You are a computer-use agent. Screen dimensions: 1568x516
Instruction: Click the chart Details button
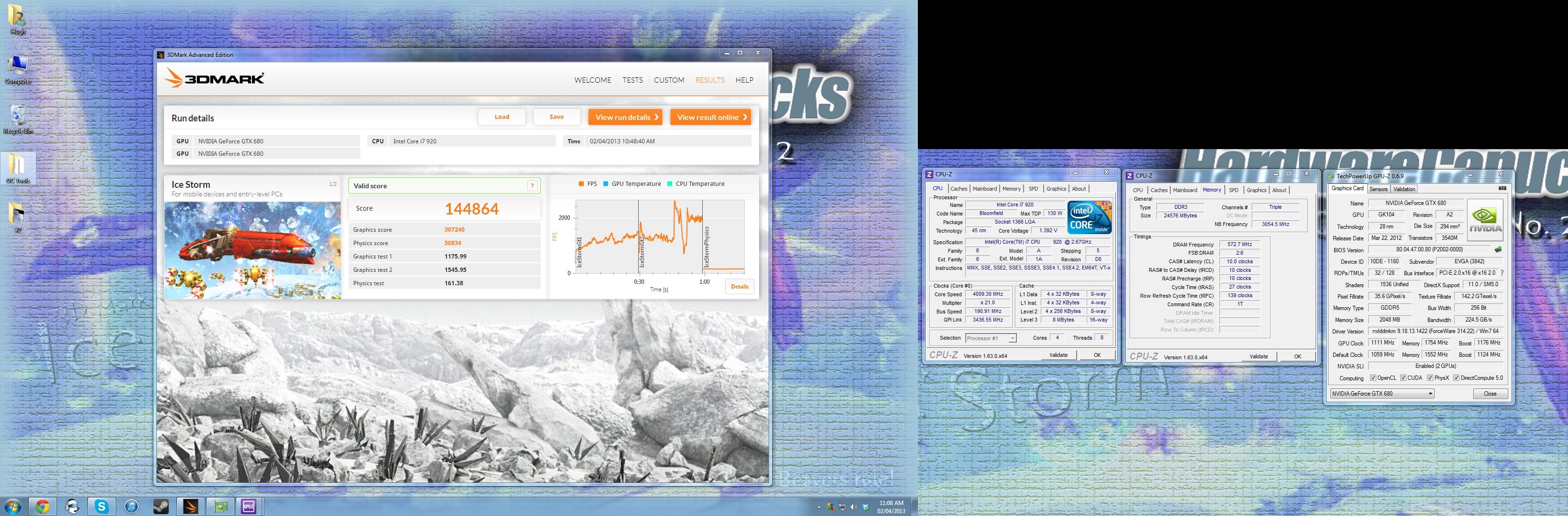click(x=740, y=287)
